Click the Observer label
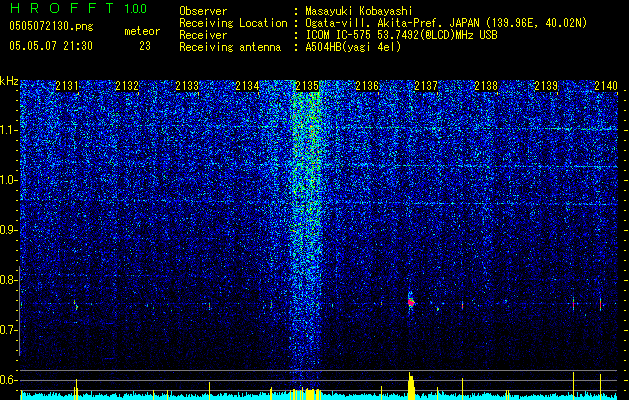 203,11
